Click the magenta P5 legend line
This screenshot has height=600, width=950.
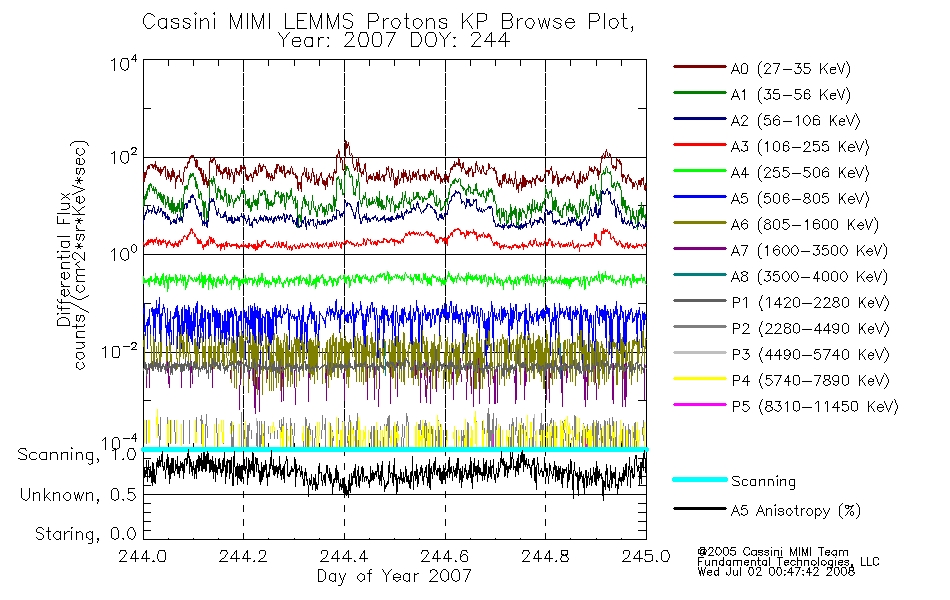700,405
